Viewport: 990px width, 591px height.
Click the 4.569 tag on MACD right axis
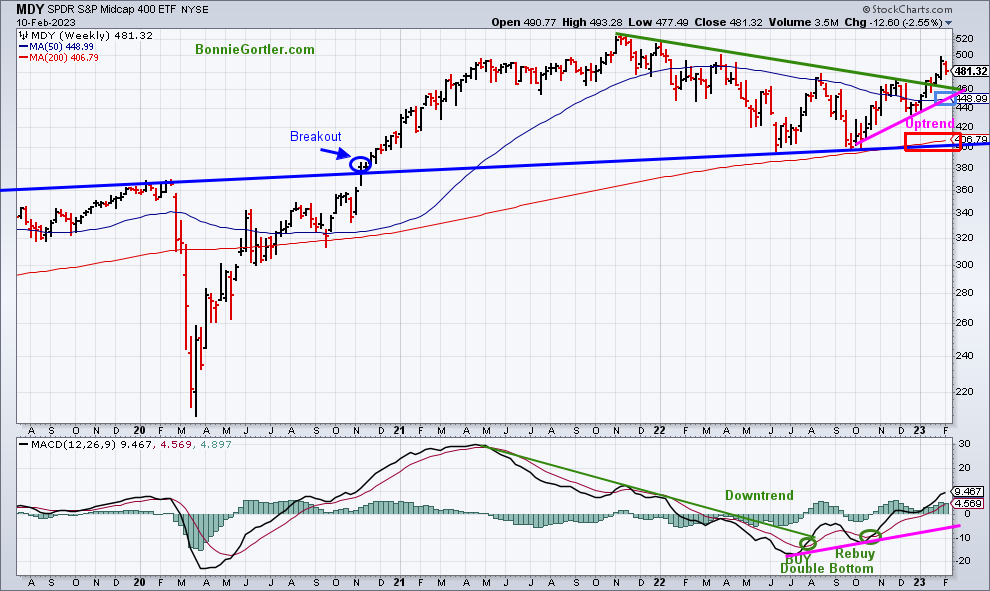968,503
